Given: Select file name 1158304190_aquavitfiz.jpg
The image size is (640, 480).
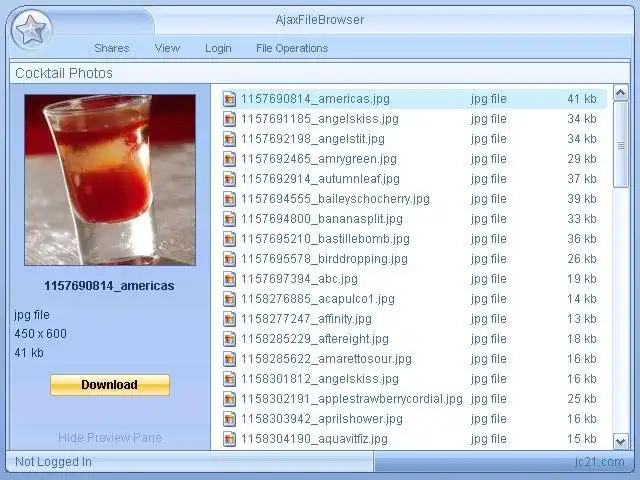Looking at the screenshot, I should 314,439.
